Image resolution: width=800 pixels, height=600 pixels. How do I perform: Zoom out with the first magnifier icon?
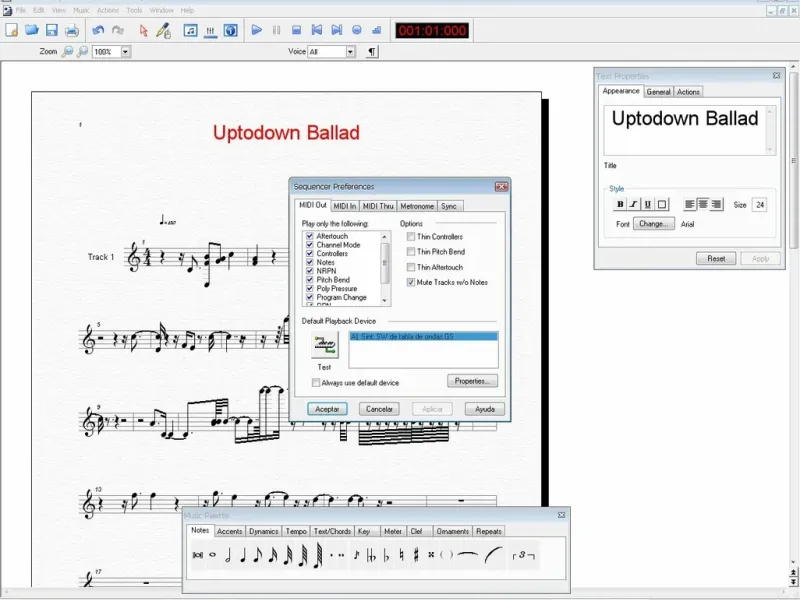[67, 52]
